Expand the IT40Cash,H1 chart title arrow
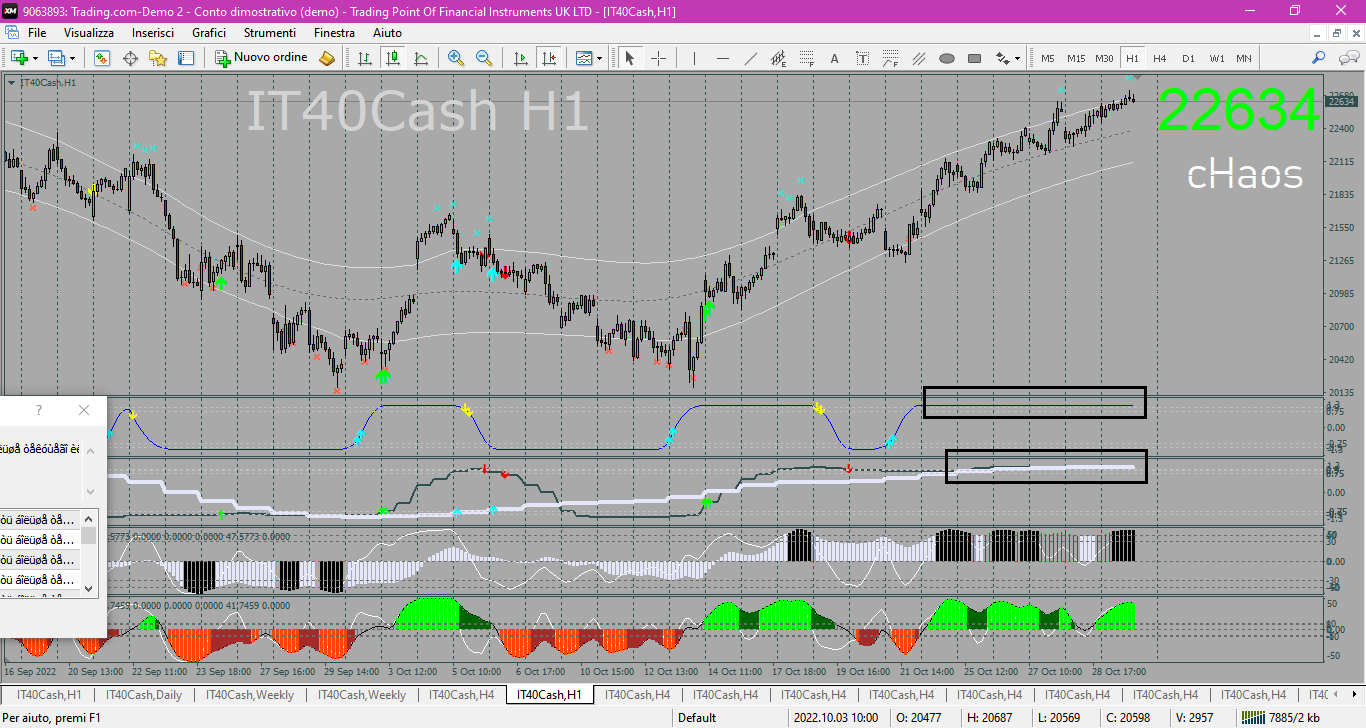The width and height of the screenshot is (1366, 728). click(x=11, y=82)
